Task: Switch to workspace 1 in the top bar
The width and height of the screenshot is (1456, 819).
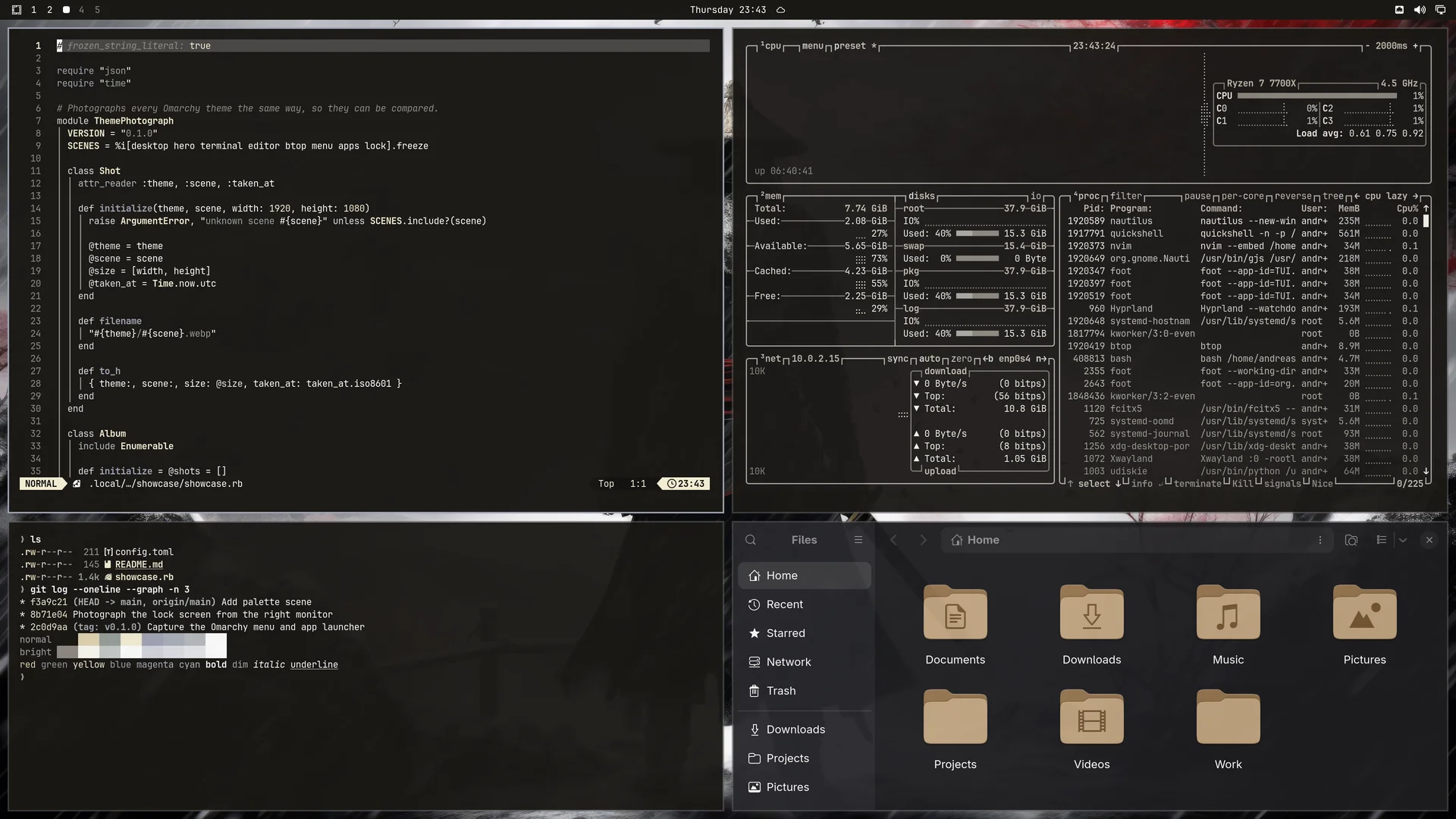Action: pyautogui.click(x=33, y=10)
